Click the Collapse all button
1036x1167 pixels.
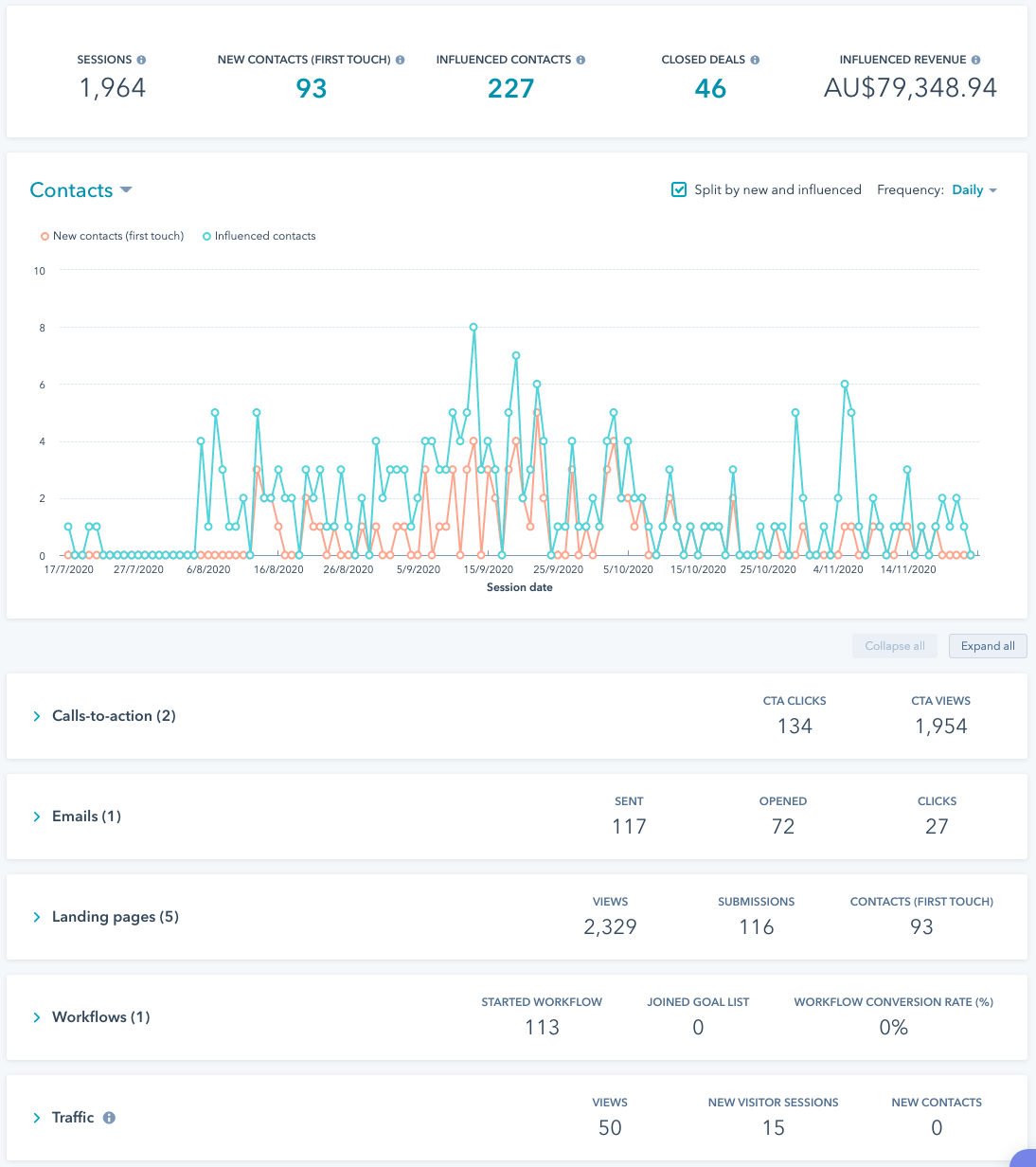[895, 646]
